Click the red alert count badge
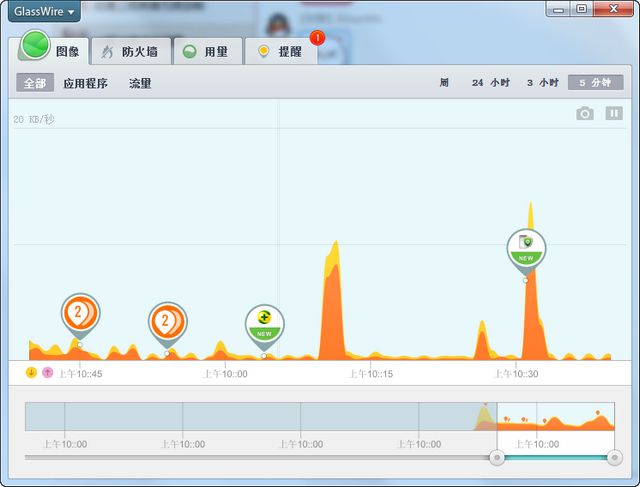 [318, 38]
